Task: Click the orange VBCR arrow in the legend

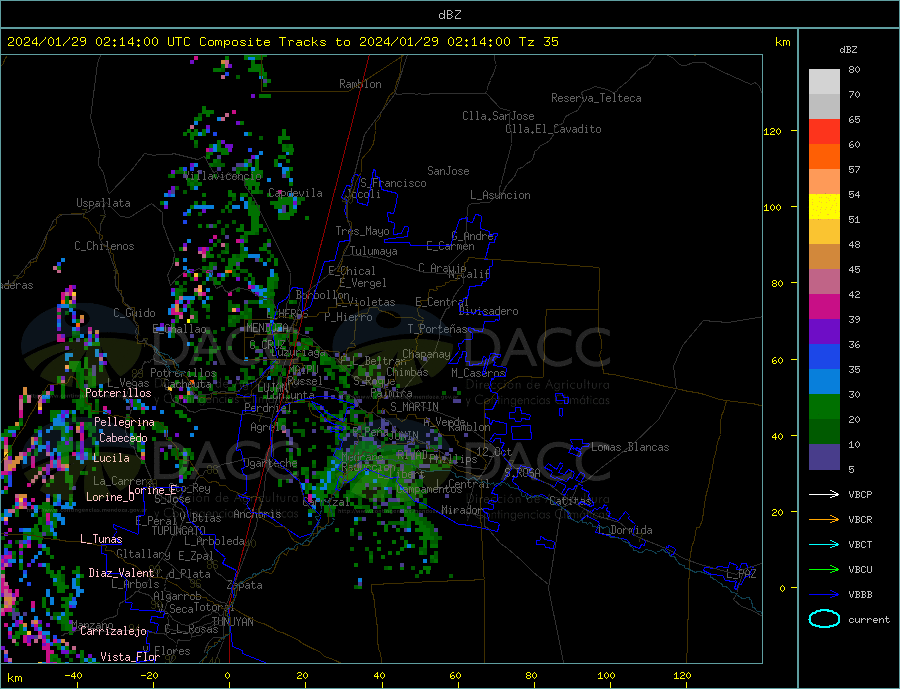Action: [824, 520]
